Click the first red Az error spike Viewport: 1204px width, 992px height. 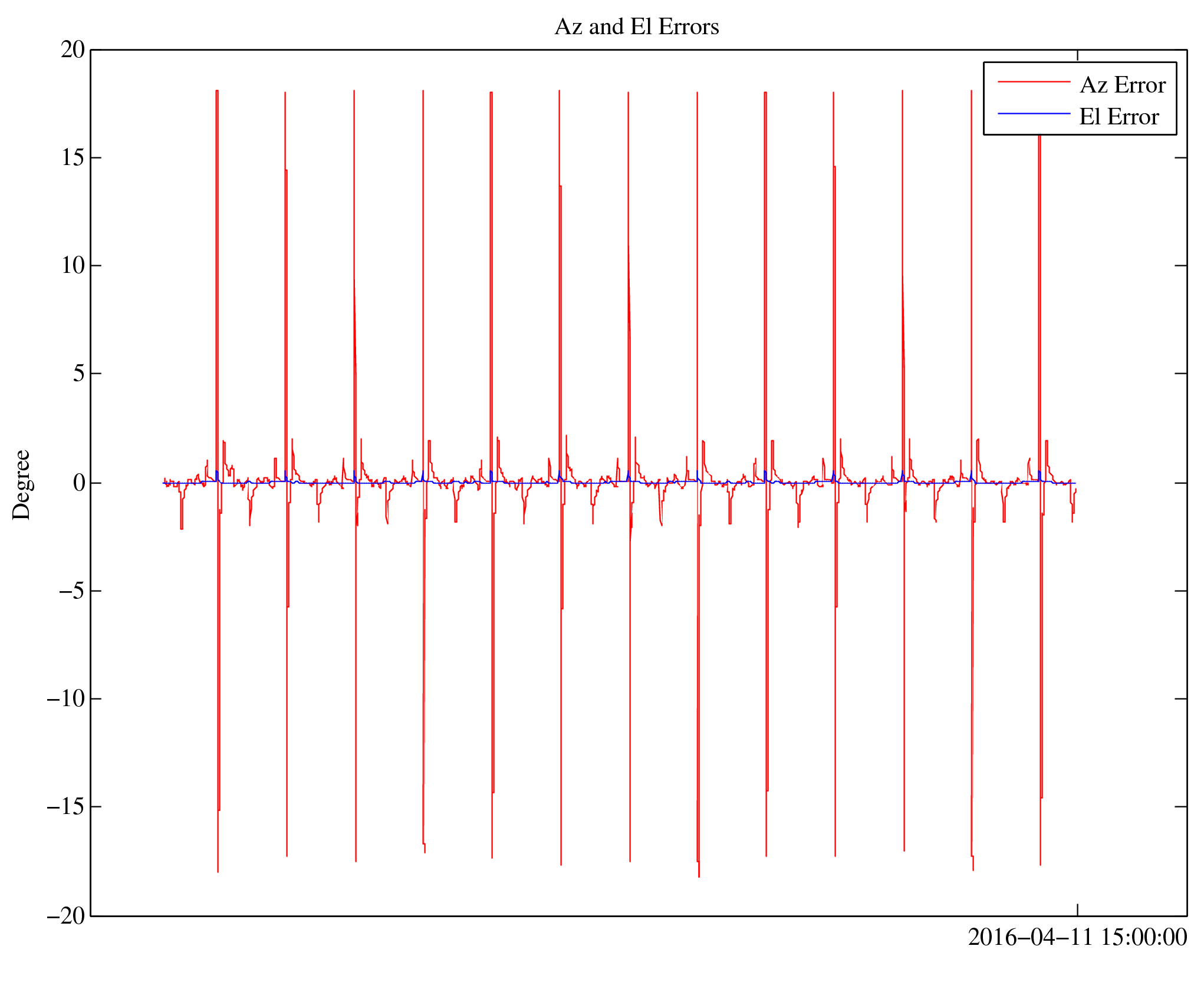coord(217,236)
